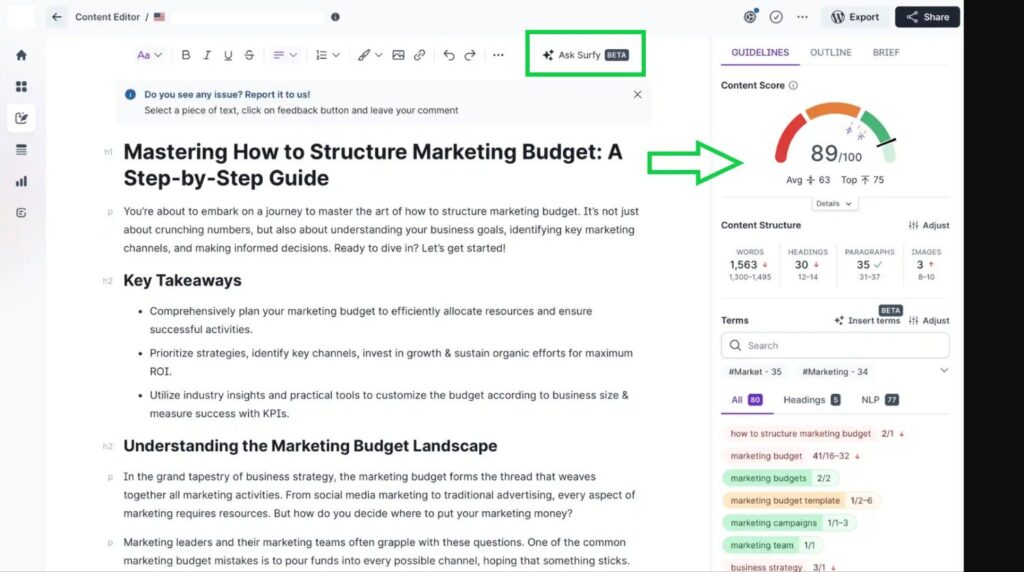Adjust the Content Structure settings

pos(929,225)
